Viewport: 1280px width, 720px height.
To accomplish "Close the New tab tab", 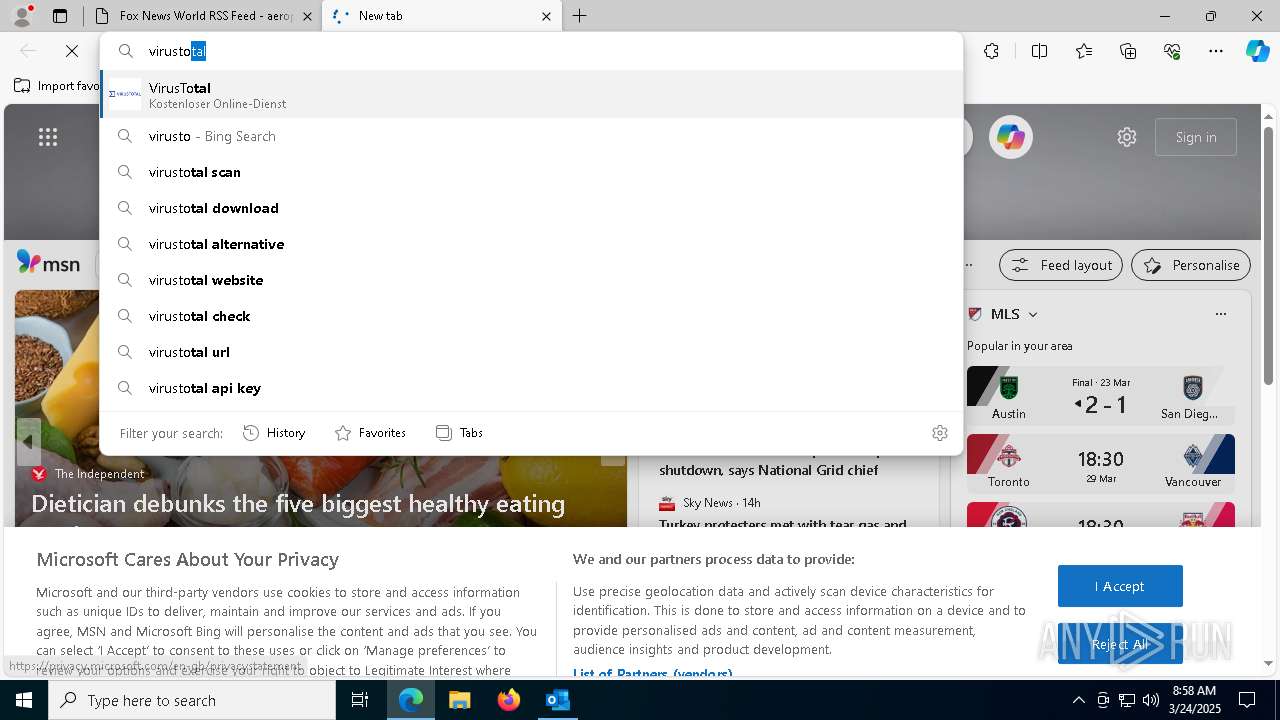I will click(546, 16).
